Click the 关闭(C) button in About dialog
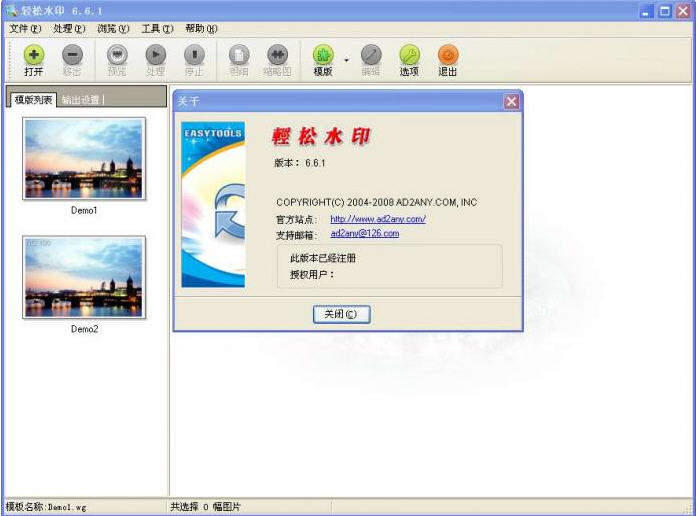Image resolution: width=696 pixels, height=516 pixels. pos(341,314)
